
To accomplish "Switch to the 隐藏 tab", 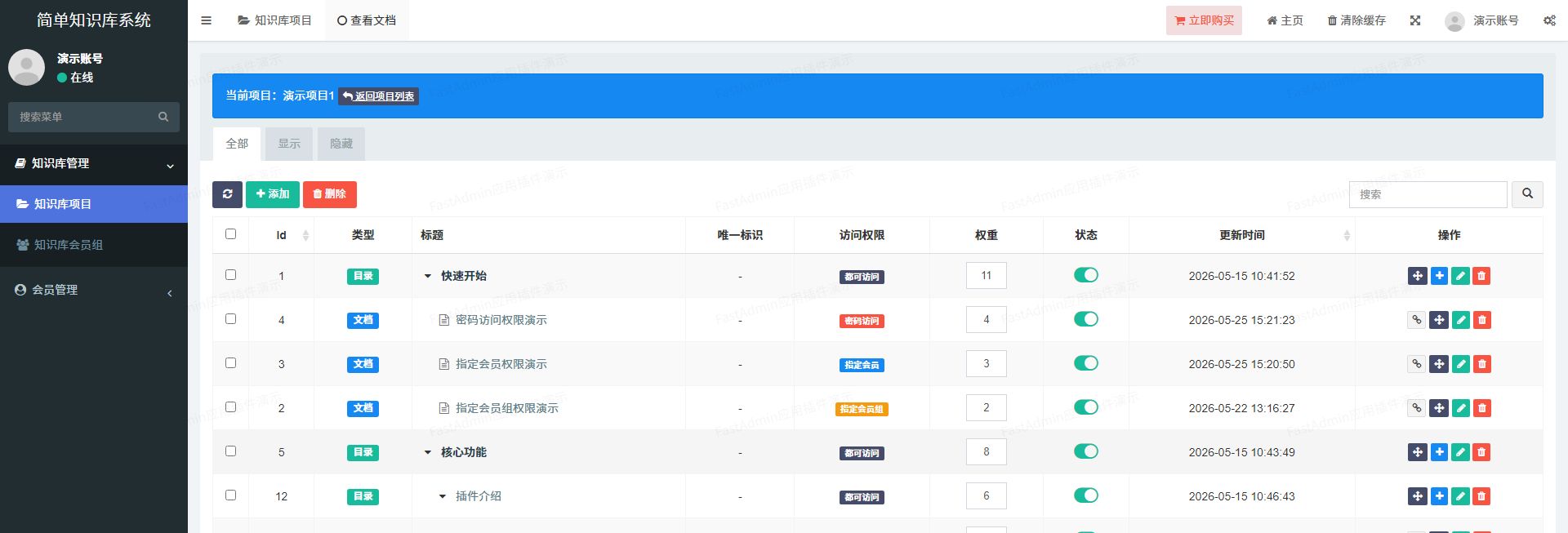I will tap(341, 144).
